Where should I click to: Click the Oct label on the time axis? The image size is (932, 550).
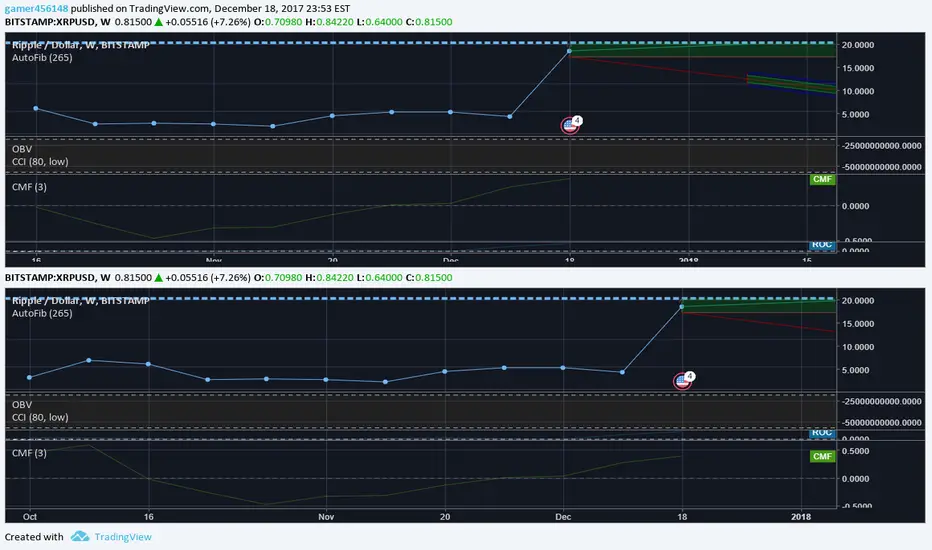click(30, 517)
